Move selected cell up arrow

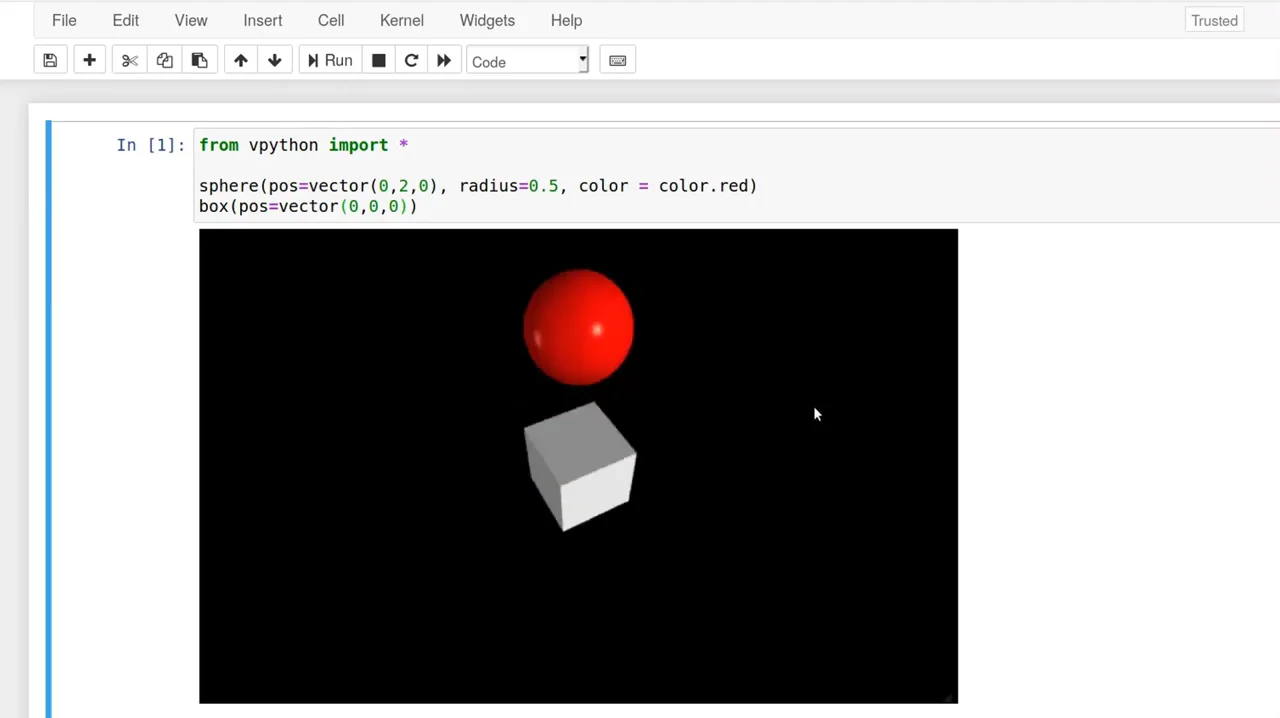click(x=240, y=61)
